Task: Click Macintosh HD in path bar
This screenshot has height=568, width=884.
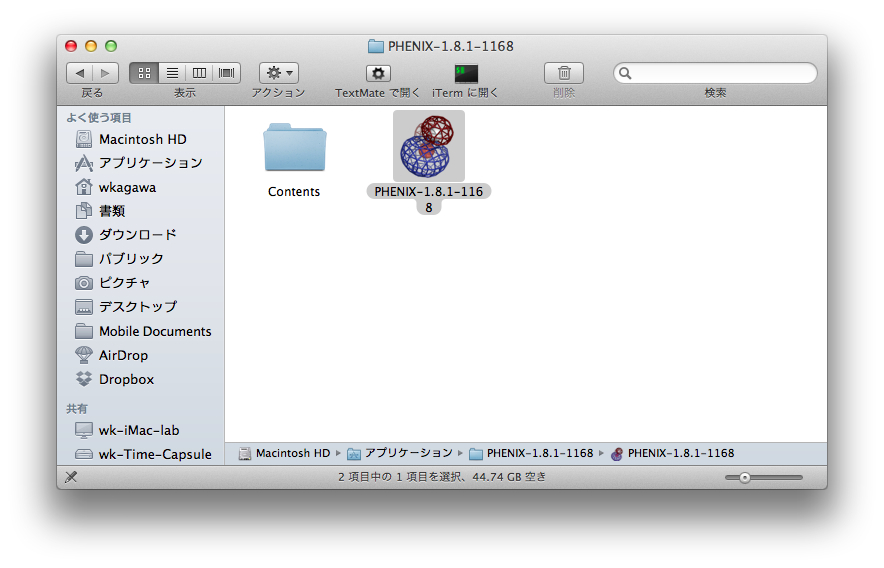Action: 284,453
